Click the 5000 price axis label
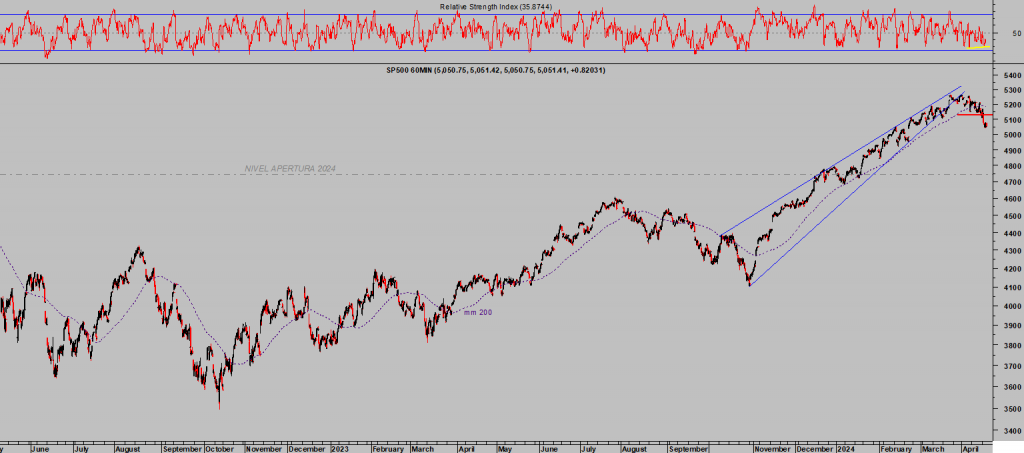 click(1011, 135)
